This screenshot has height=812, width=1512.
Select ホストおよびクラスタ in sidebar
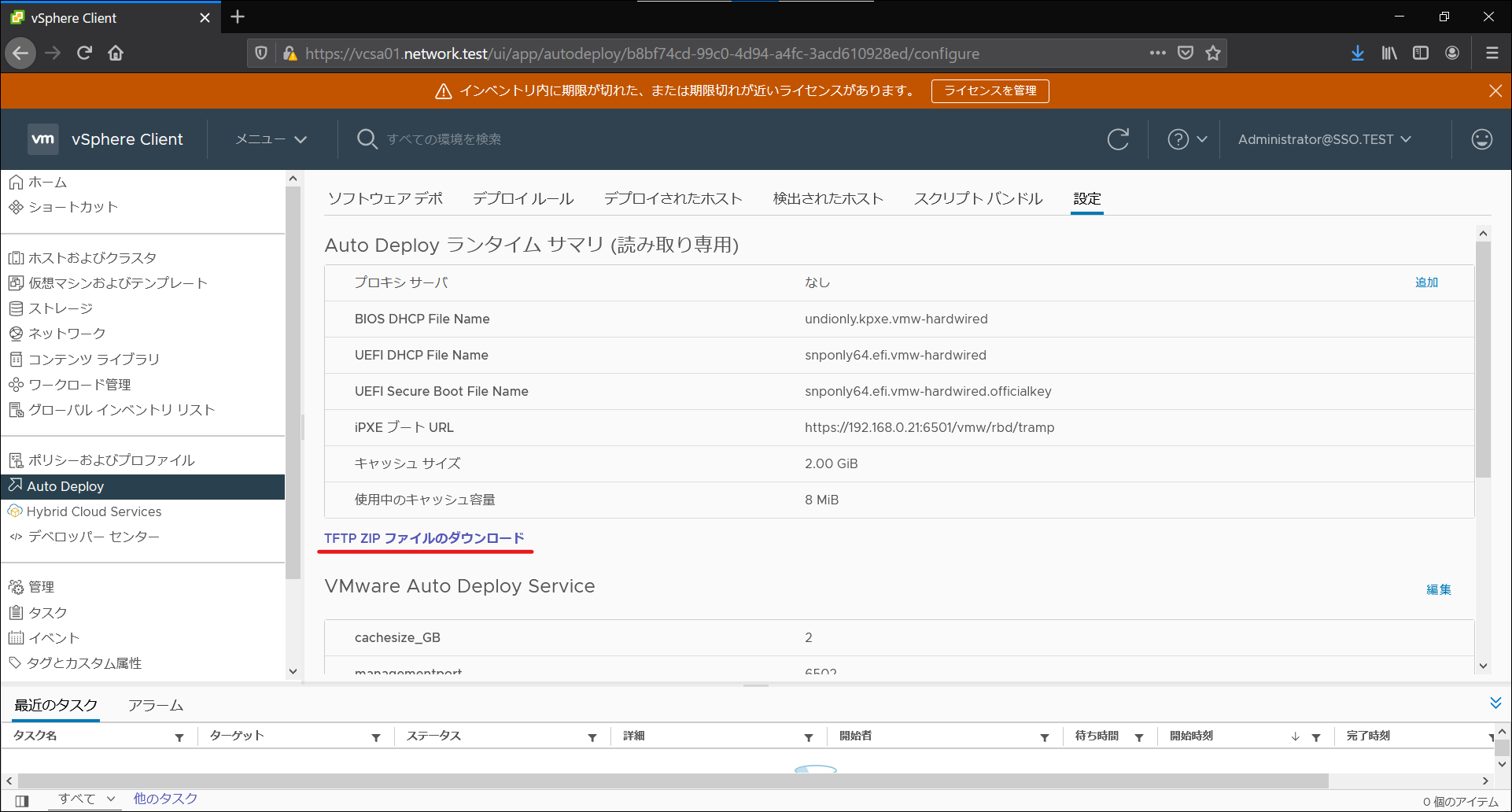pyautogui.click(x=82, y=258)
